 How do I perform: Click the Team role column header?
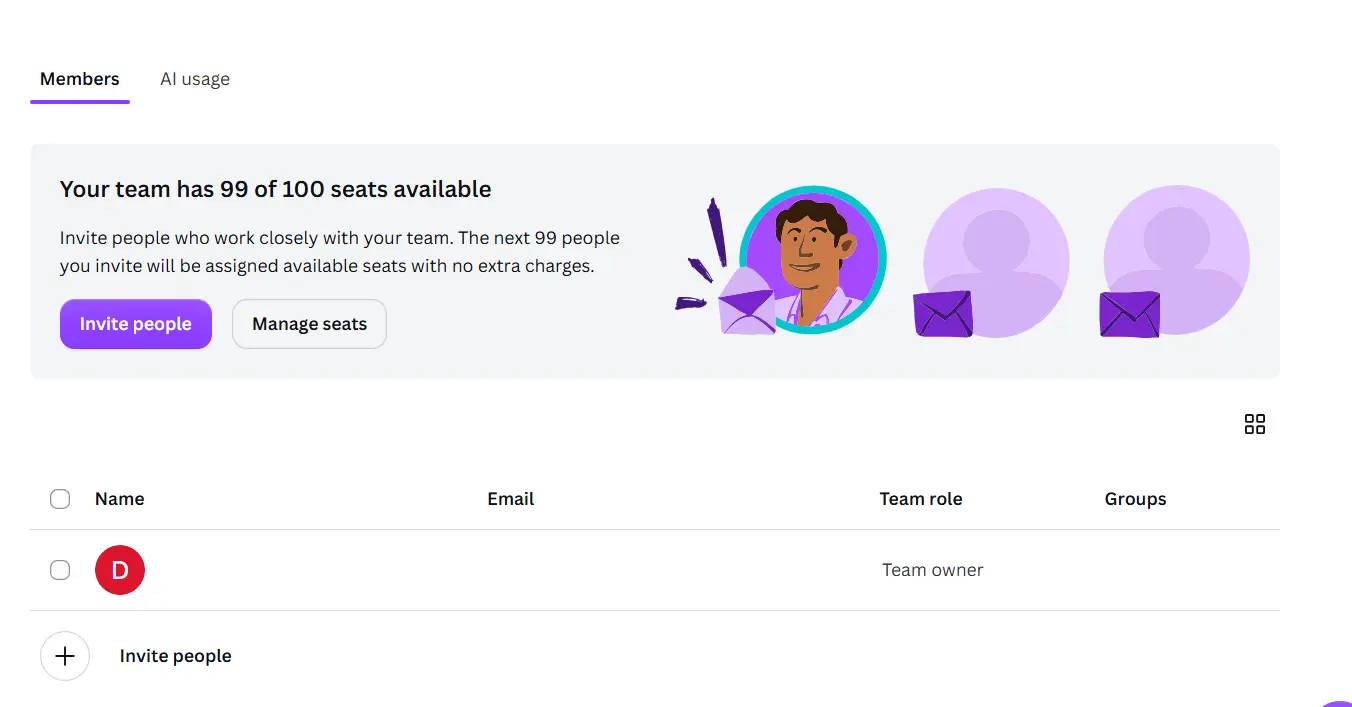[x=921, y=499]
